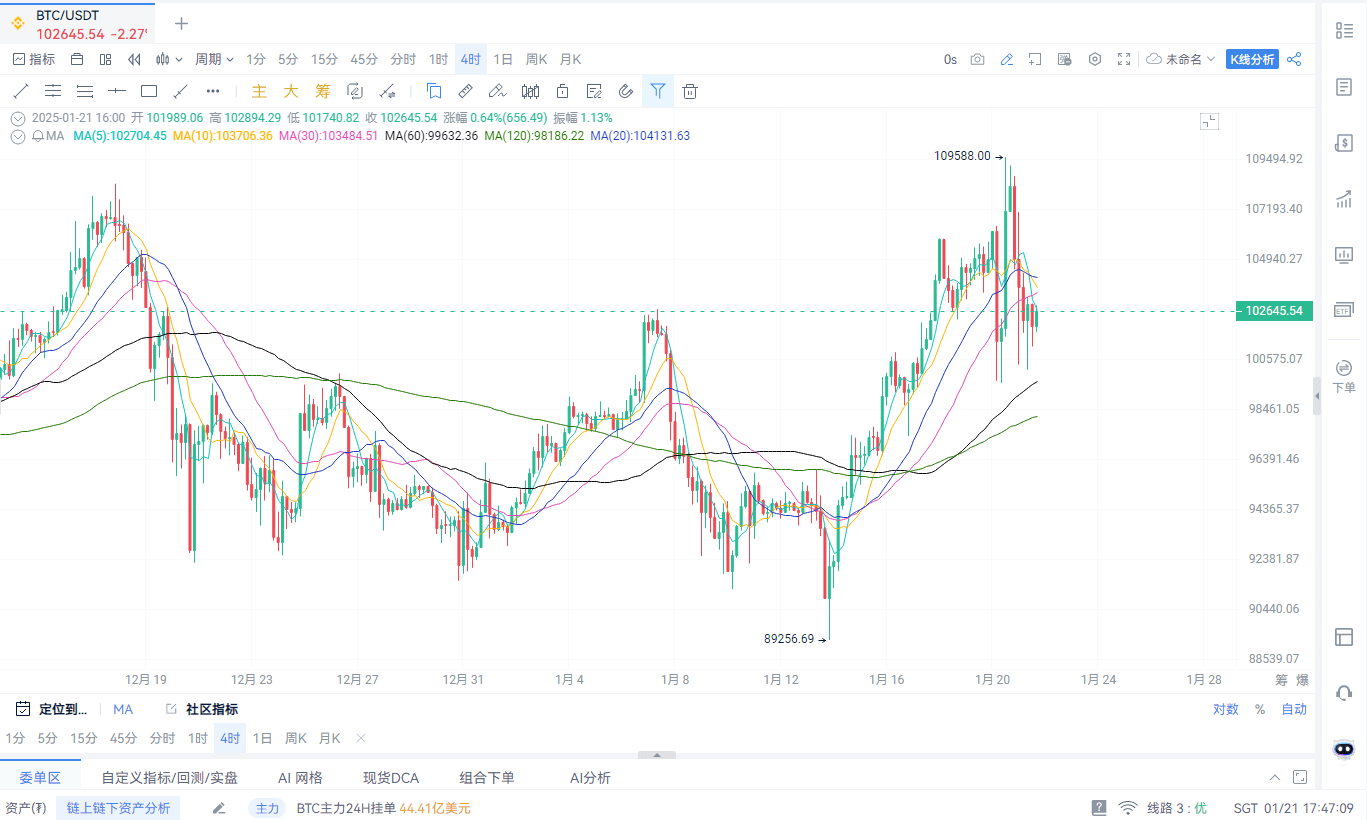The image size is (1367, 820).
Task: Open chart settings hexagon icon
Action: point(1095,60)
